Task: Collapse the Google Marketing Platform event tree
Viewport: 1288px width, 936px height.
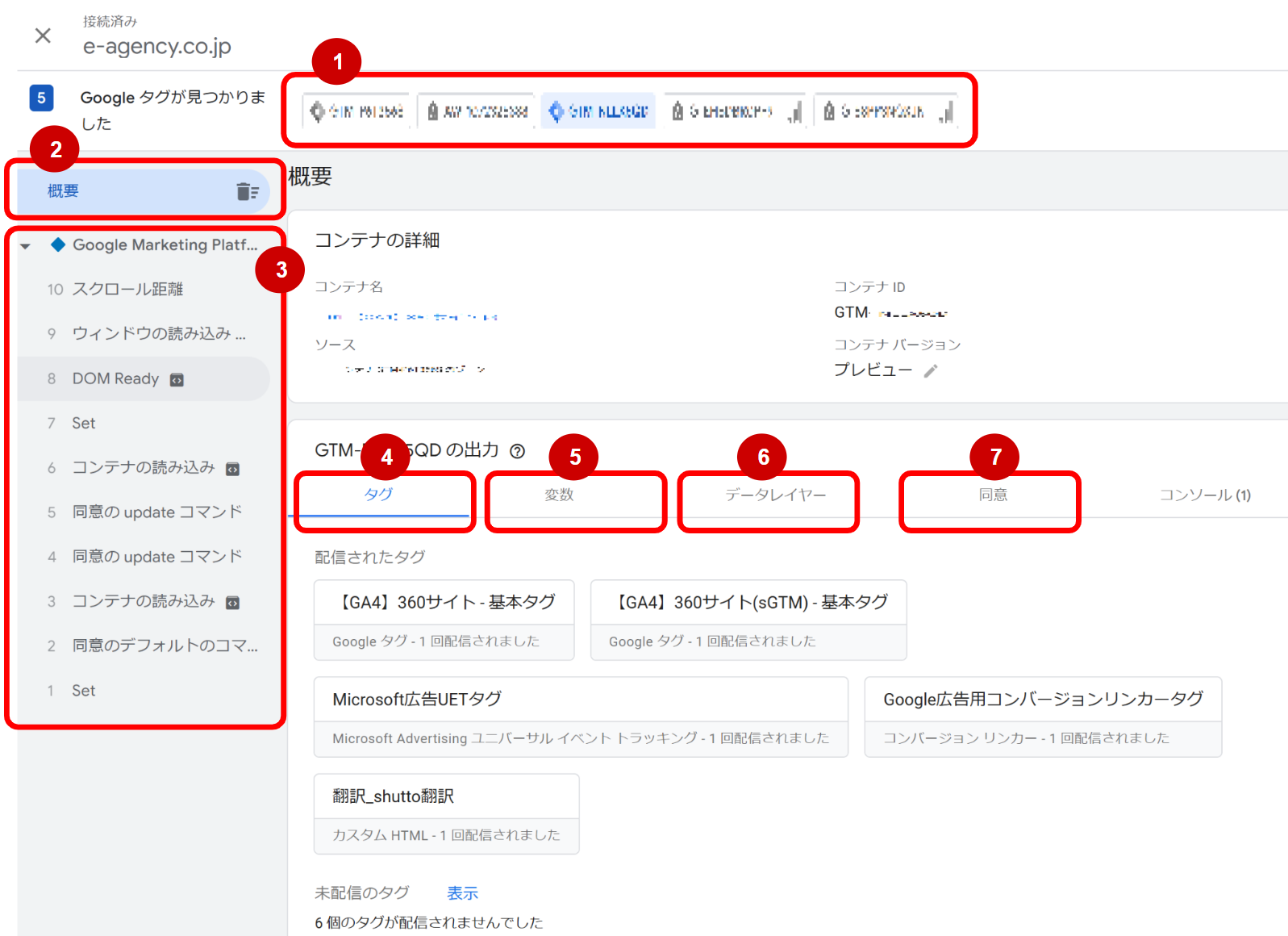Action: 26,246
